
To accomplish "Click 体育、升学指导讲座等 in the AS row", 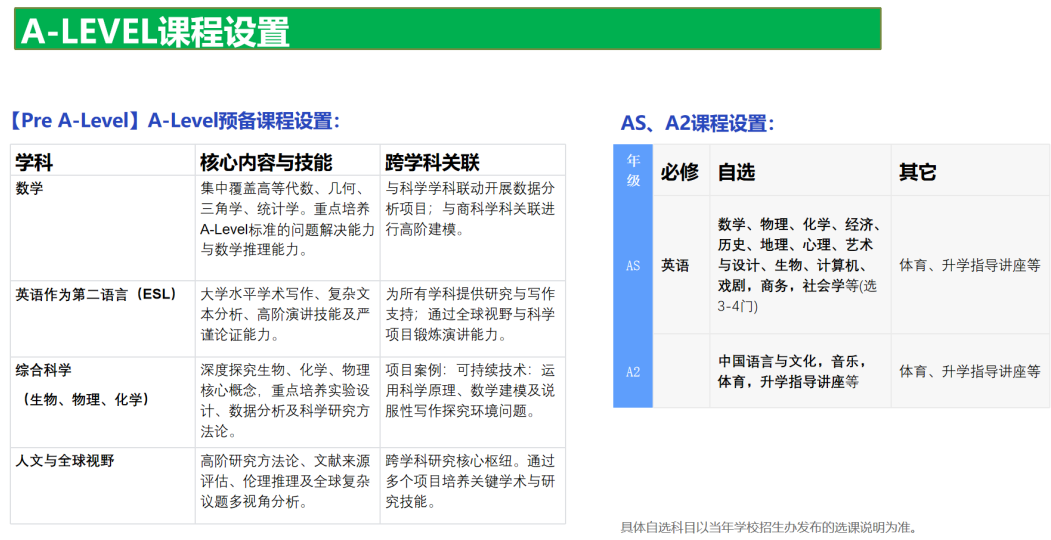I will pos(969,265).
